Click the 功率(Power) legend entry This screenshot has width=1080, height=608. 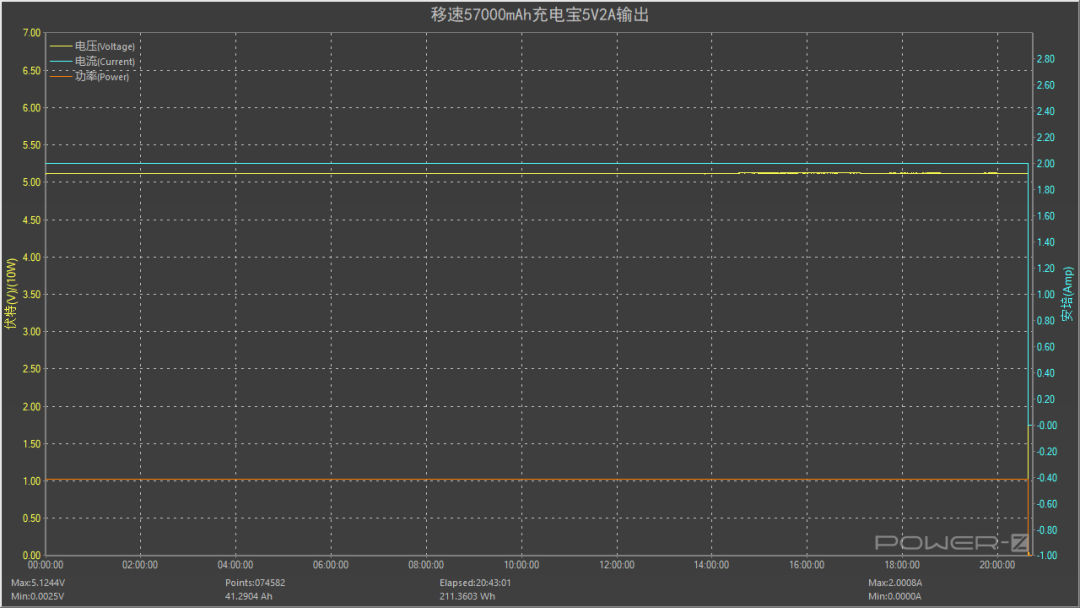pyautogui.click(x=90, y=76)
